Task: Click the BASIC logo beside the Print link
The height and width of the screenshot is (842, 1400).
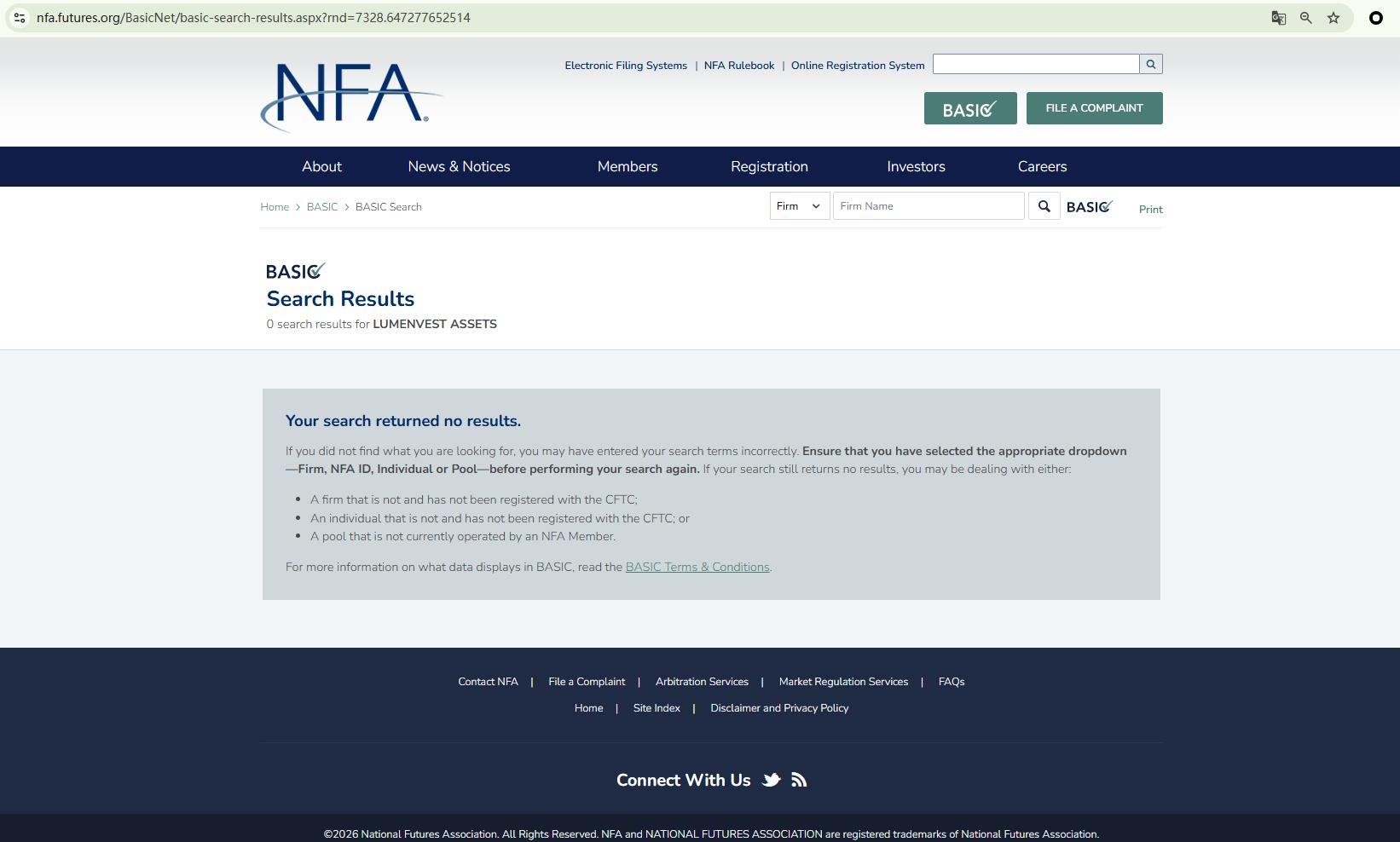Action: (1090, 207)
